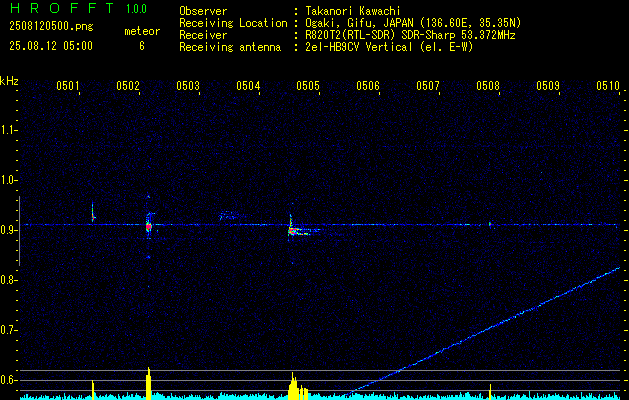Click the 0506 time marker
The image size is (629, 400).
(368, 85)
